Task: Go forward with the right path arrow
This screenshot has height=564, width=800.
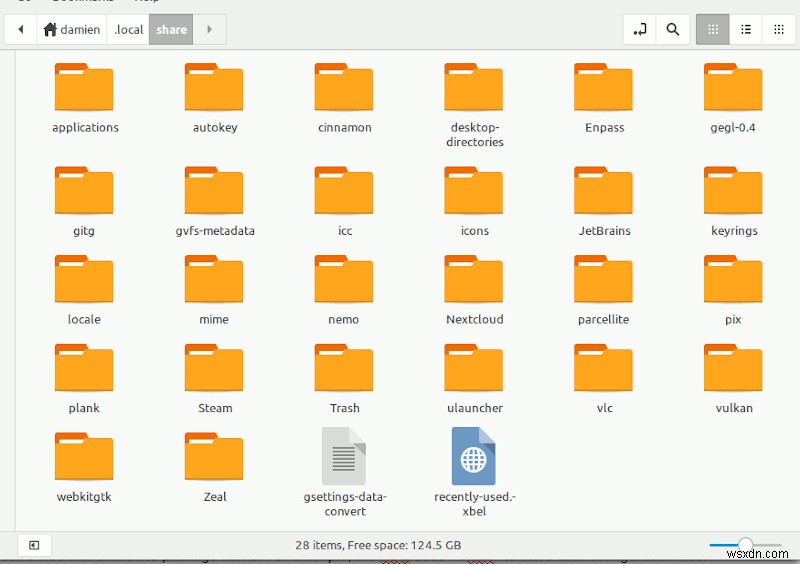Action: (x=209, y=30)
